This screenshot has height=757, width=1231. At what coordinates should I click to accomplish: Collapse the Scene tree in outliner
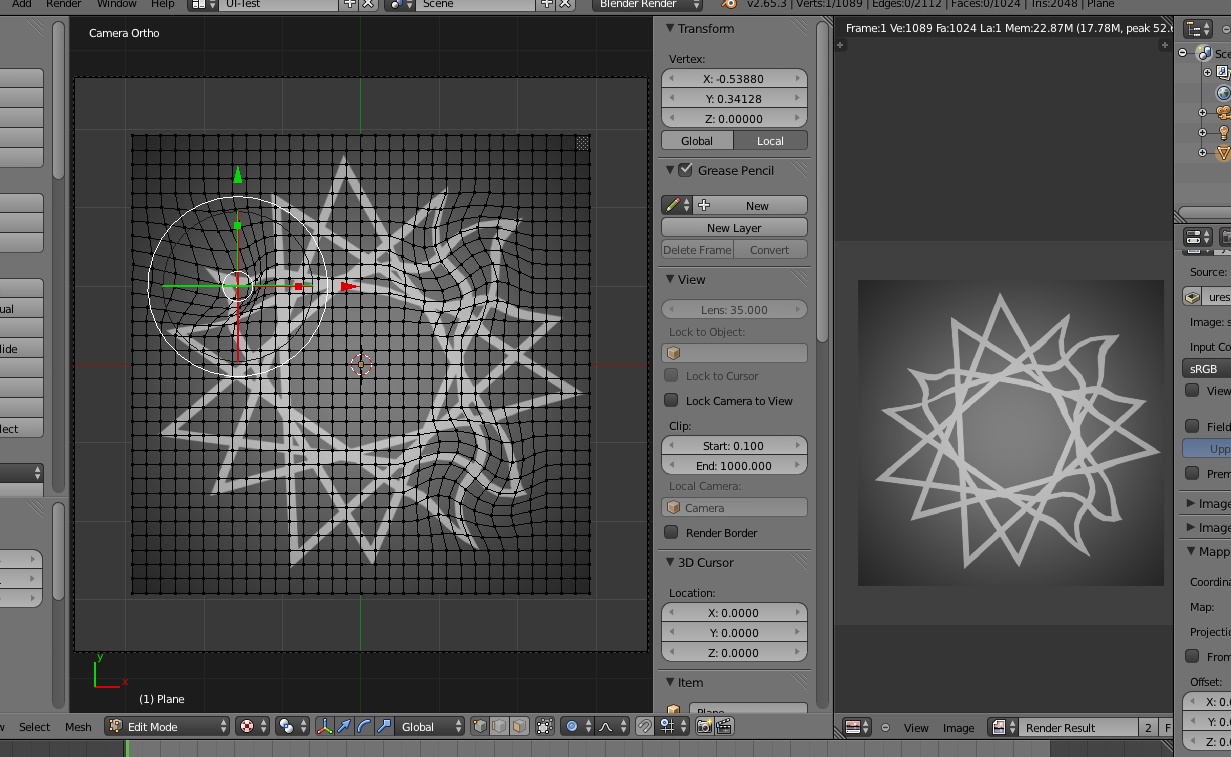pyautogui.click(x=1183, y=53)
